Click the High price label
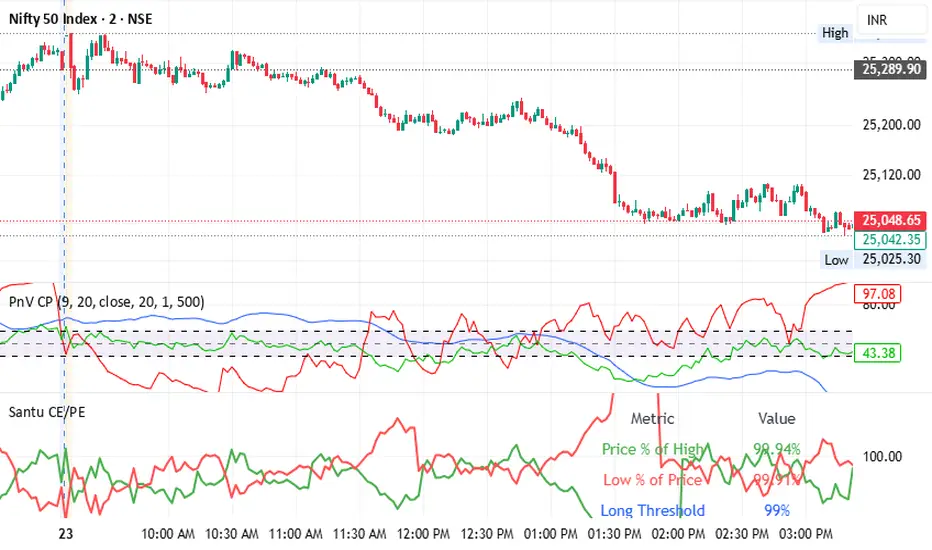Viewport: 932px width, 550px height. pos(835,33)
